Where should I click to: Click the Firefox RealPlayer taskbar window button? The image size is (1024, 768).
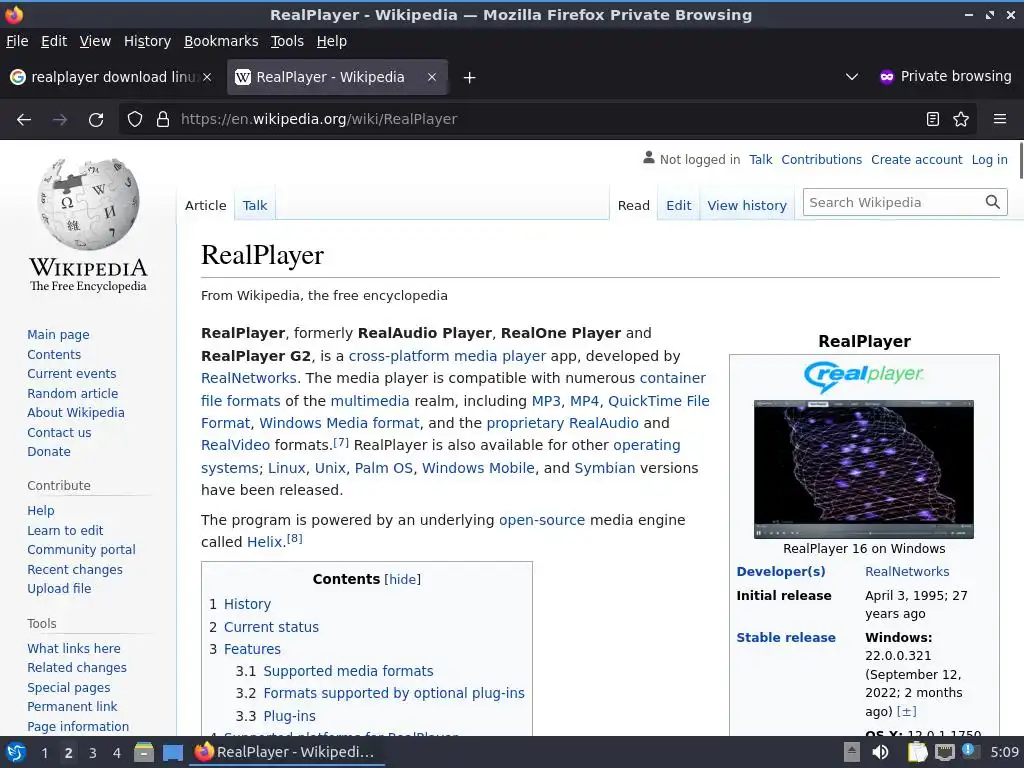[286, 752]
